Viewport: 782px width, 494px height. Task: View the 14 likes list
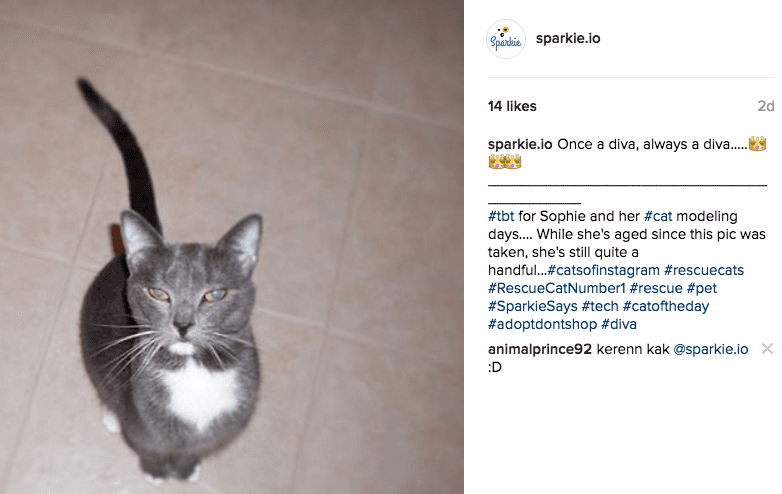512,106
